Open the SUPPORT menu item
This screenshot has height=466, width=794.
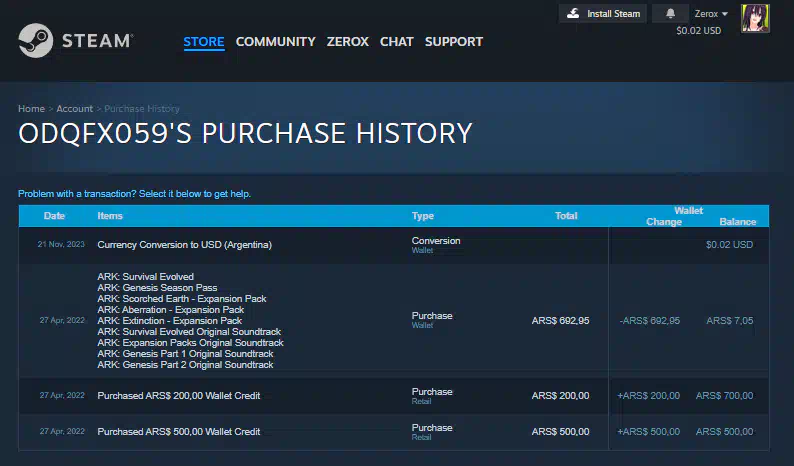coord(454,42)
